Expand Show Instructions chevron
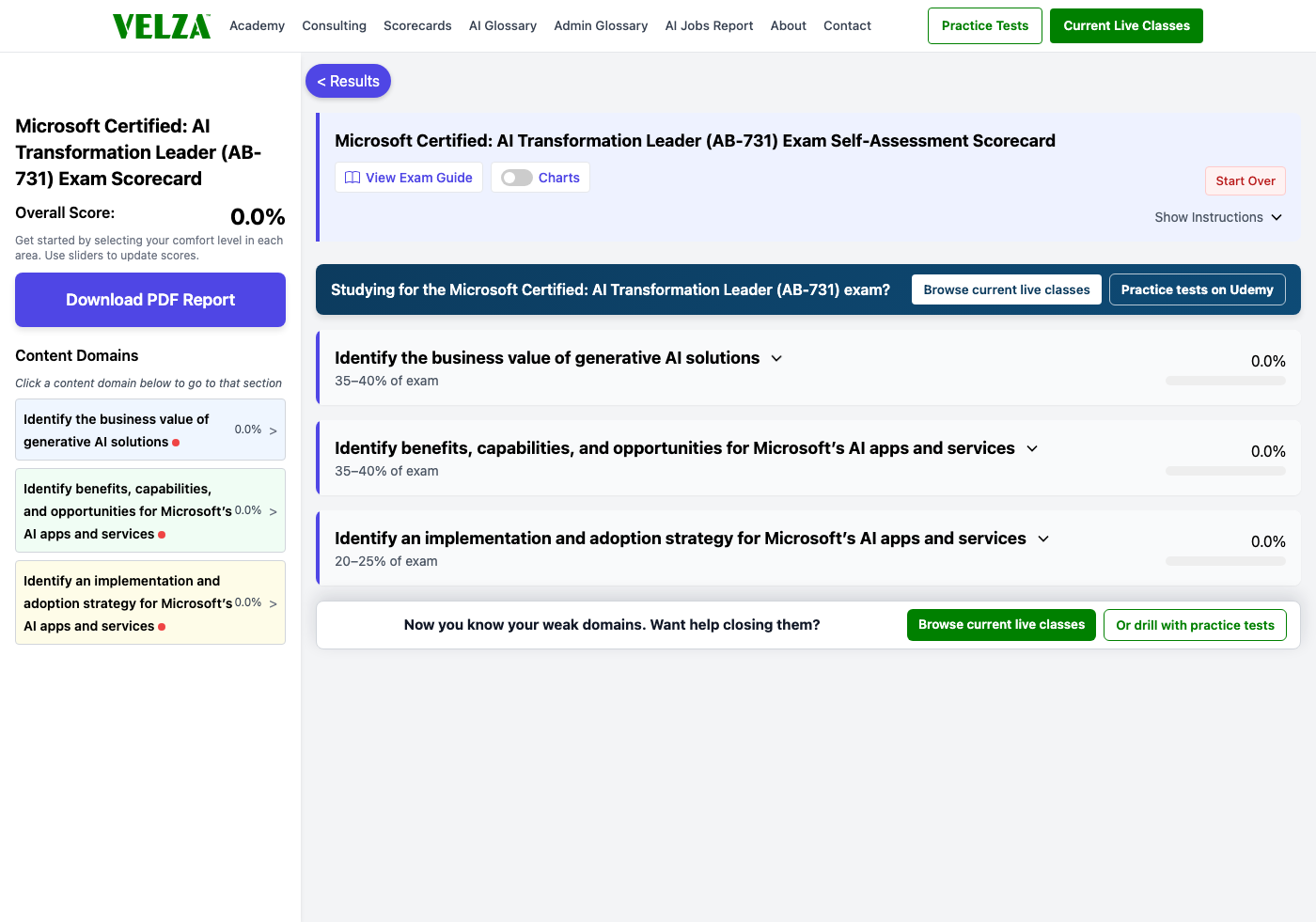This screenshot has width=1316, height=922. pyautogui.click(x=1277, y=217)
